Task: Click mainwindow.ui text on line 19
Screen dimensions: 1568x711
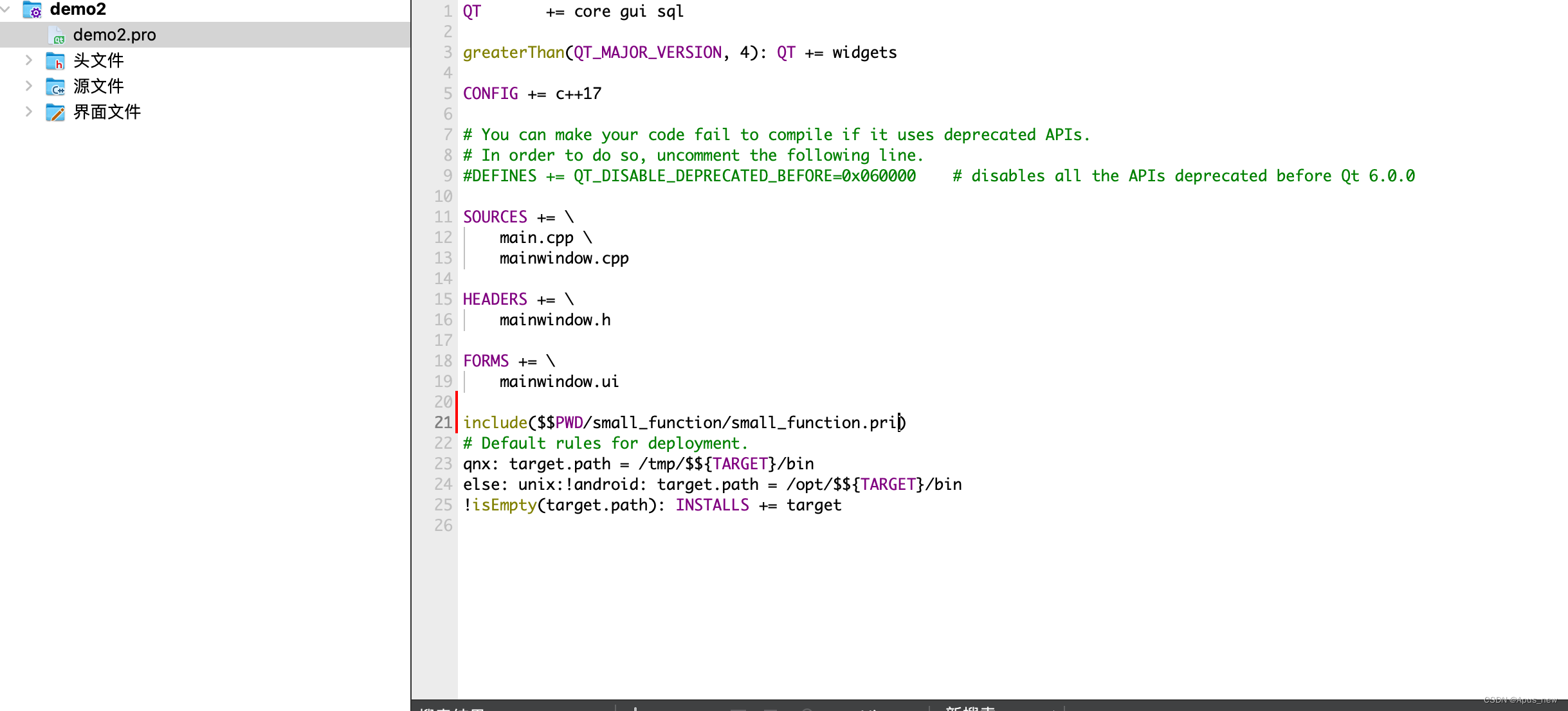Action: 558,381
